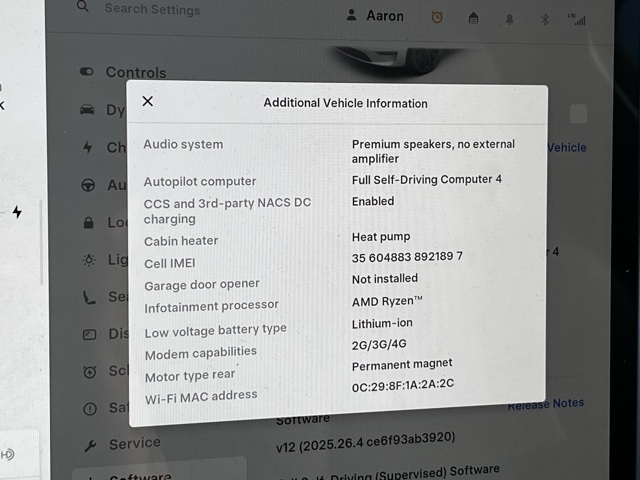Select the 'Heat pump' value
Image resolution: width=640 pixels, height=480 pixels.
pyautogui.click(x=381, y=237)
